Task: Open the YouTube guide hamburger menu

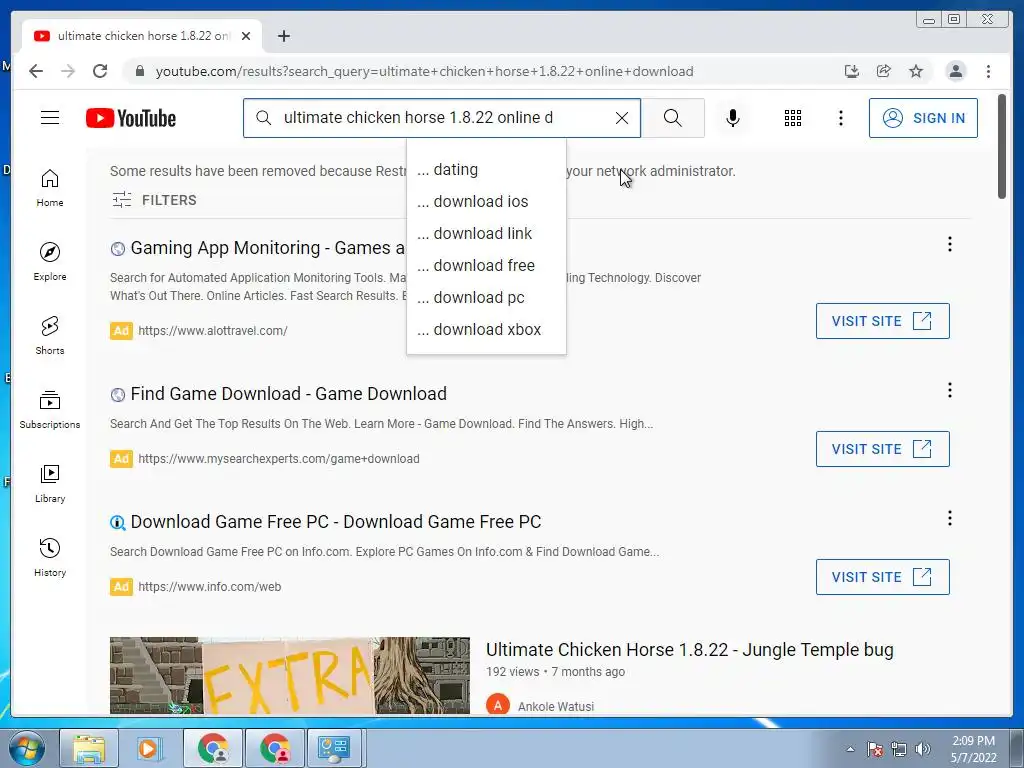Action: coord(50,118)
